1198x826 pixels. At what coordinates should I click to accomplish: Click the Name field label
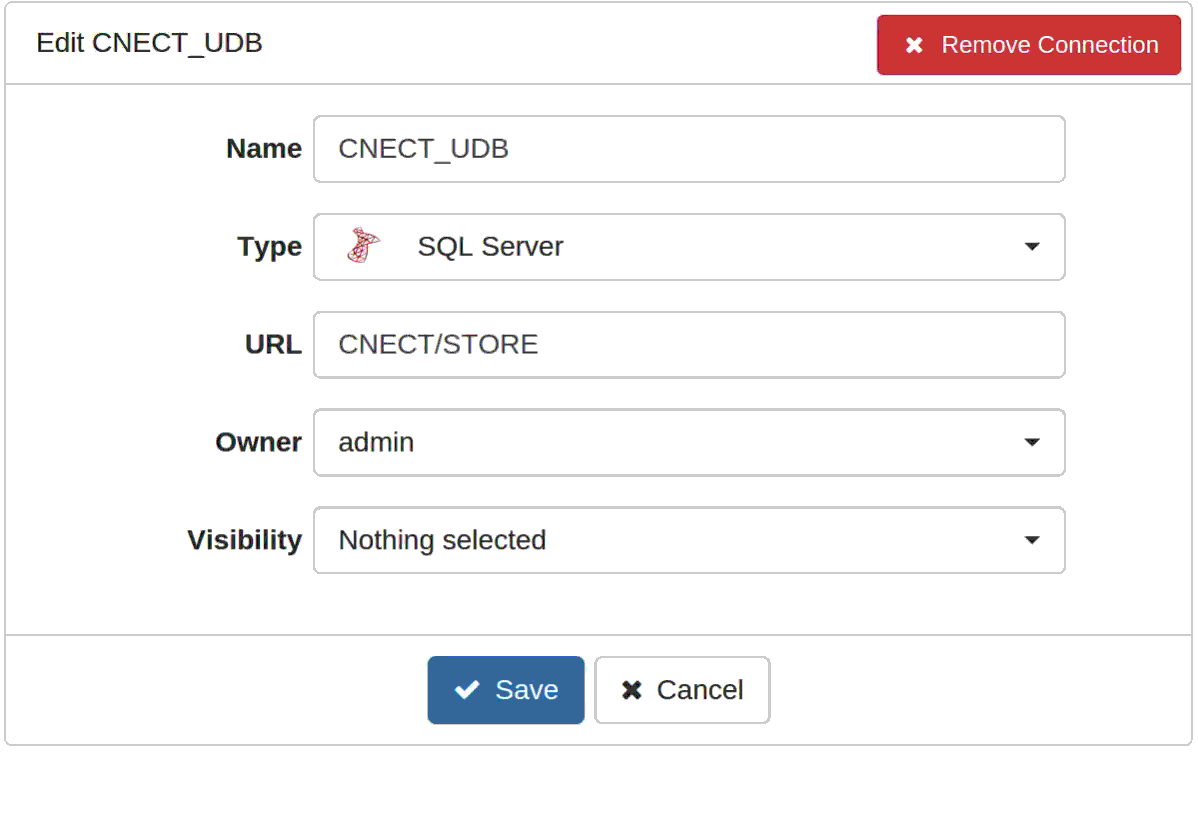264,148
